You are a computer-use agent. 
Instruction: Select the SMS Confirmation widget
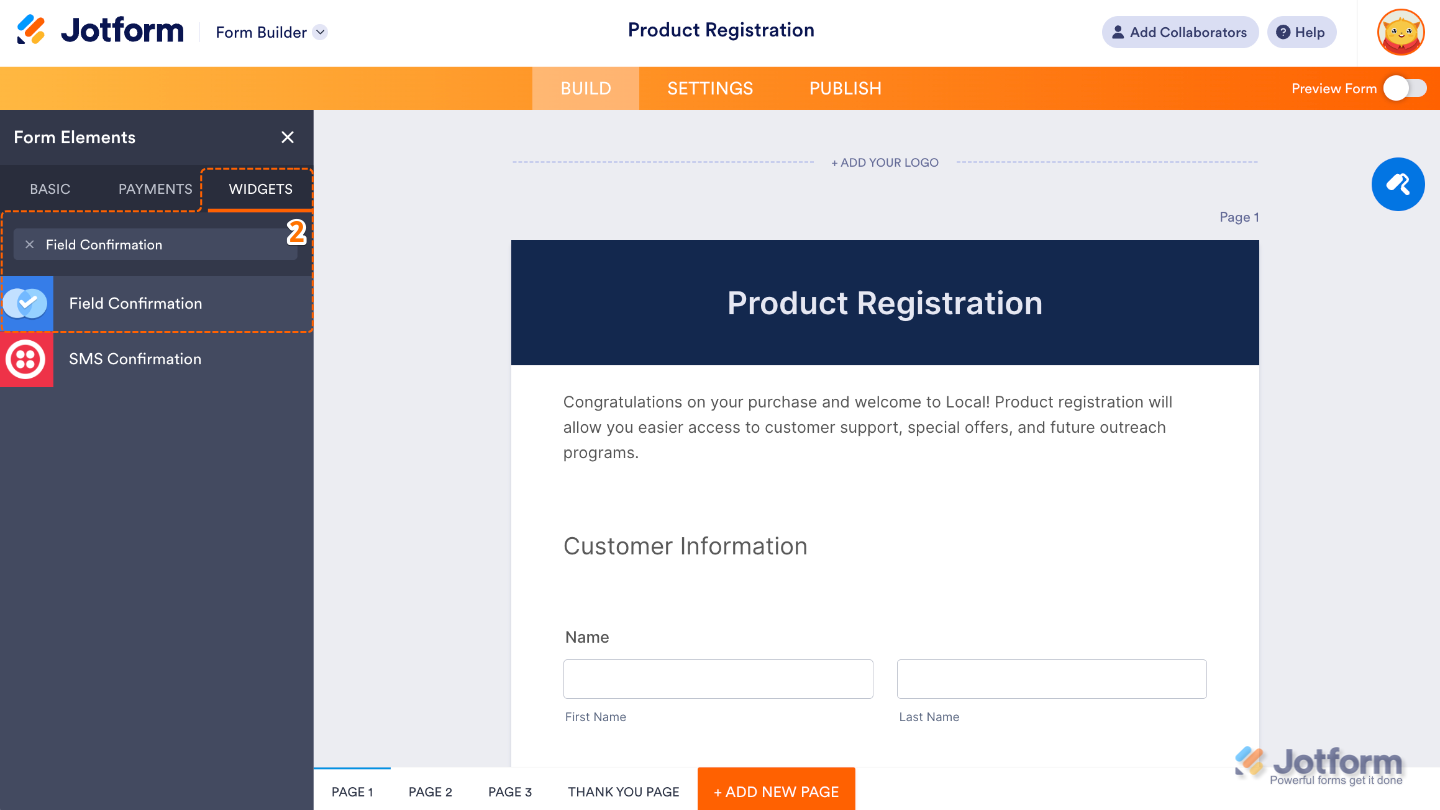pyautogui.click(x=135, y=359)
